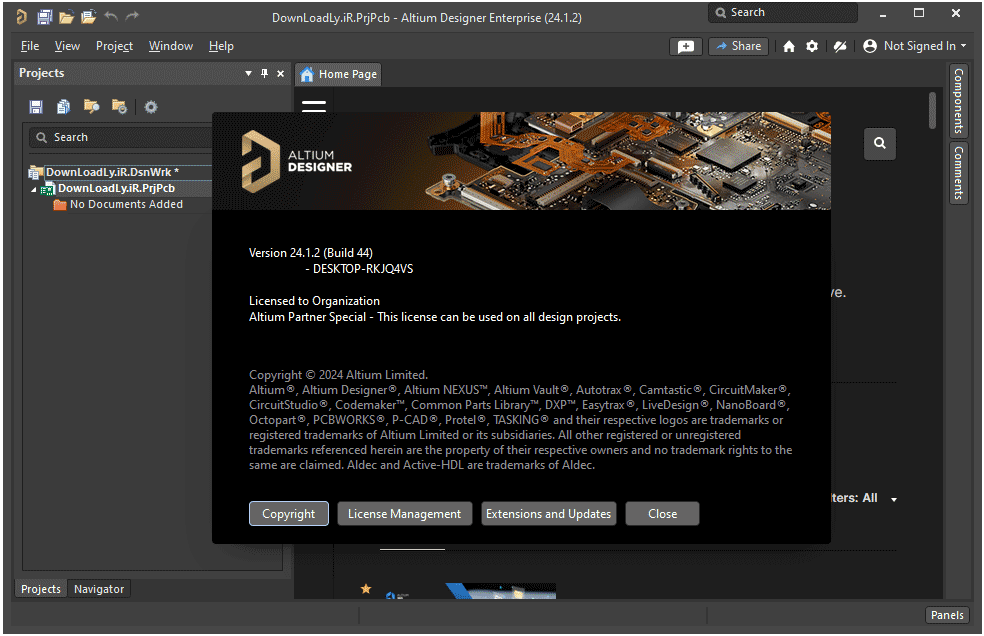Open the Projects panel dropdown menu
The image size is (984, 636).
(246, 73)
